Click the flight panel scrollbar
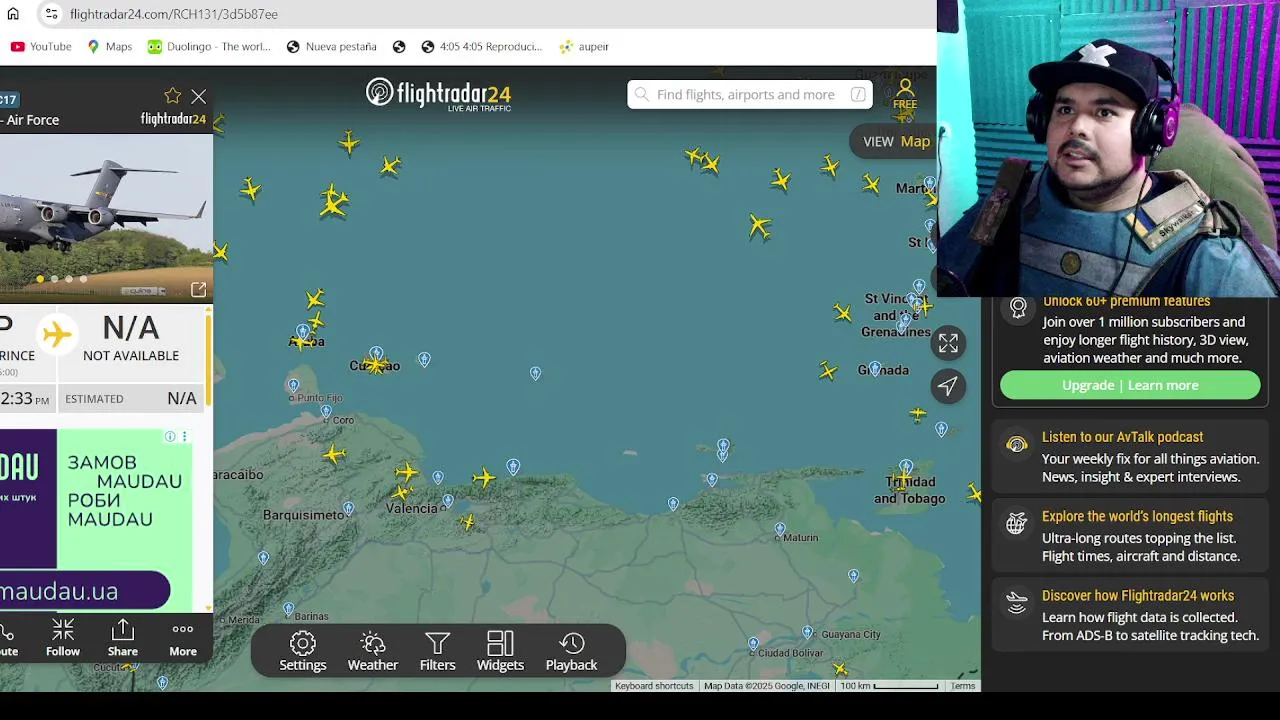 (209, 360)
